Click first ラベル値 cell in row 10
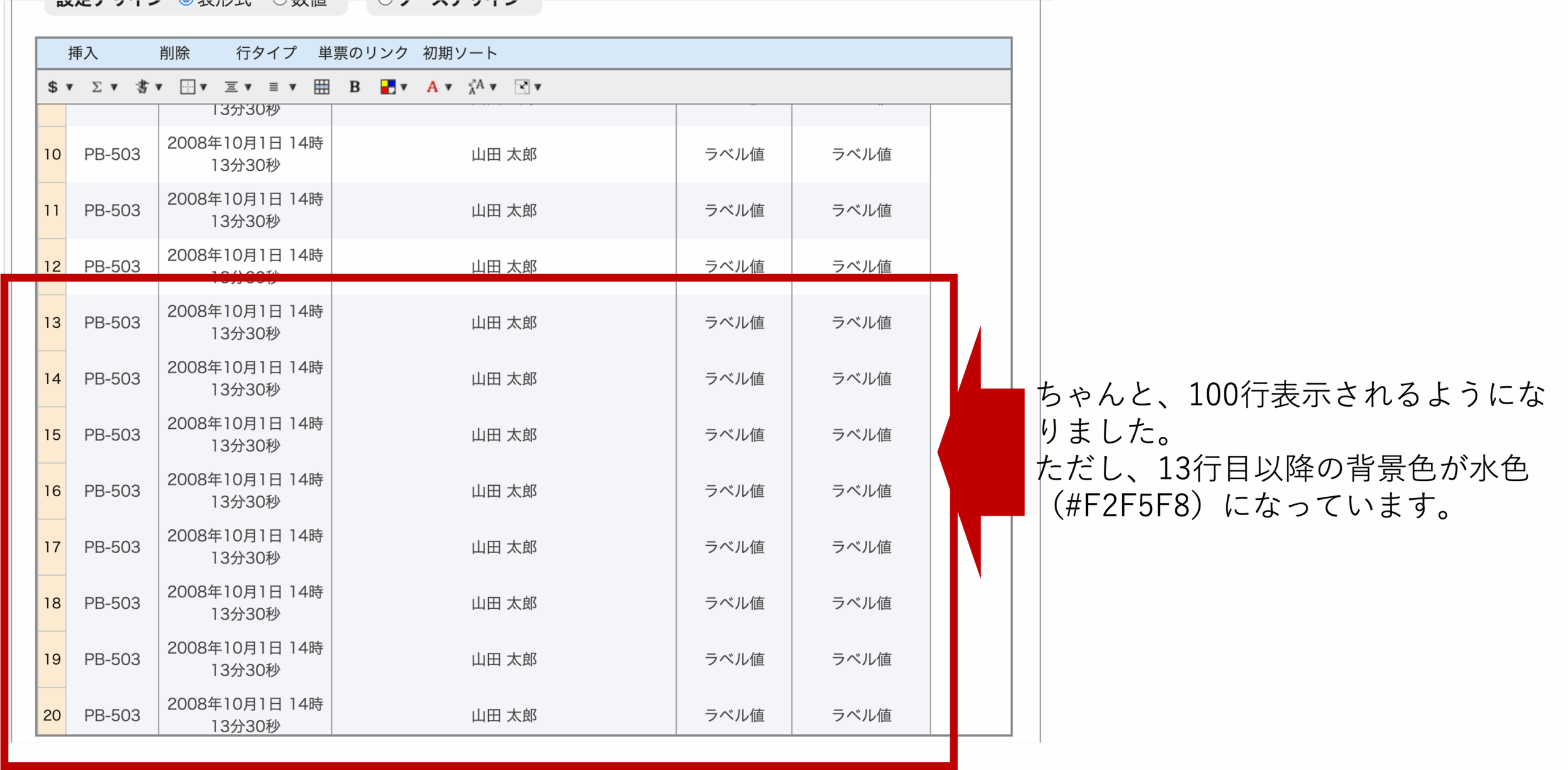Viewport: 1568px width, 770px height. click(734, 154)
